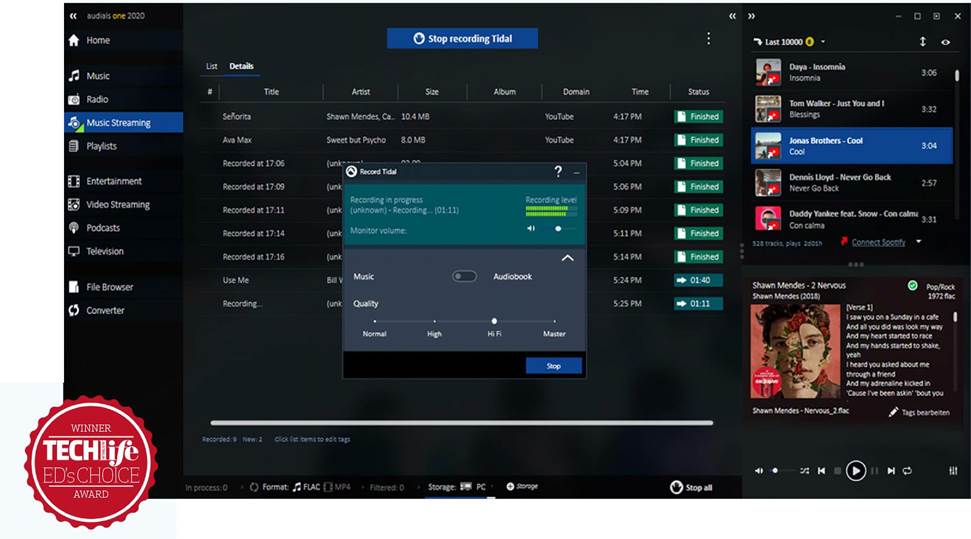Image resolution: width=971 pixels, height=539 pixels.
Task: Select Daddy Yankee - Con calma track
Action: coord(852,219)
